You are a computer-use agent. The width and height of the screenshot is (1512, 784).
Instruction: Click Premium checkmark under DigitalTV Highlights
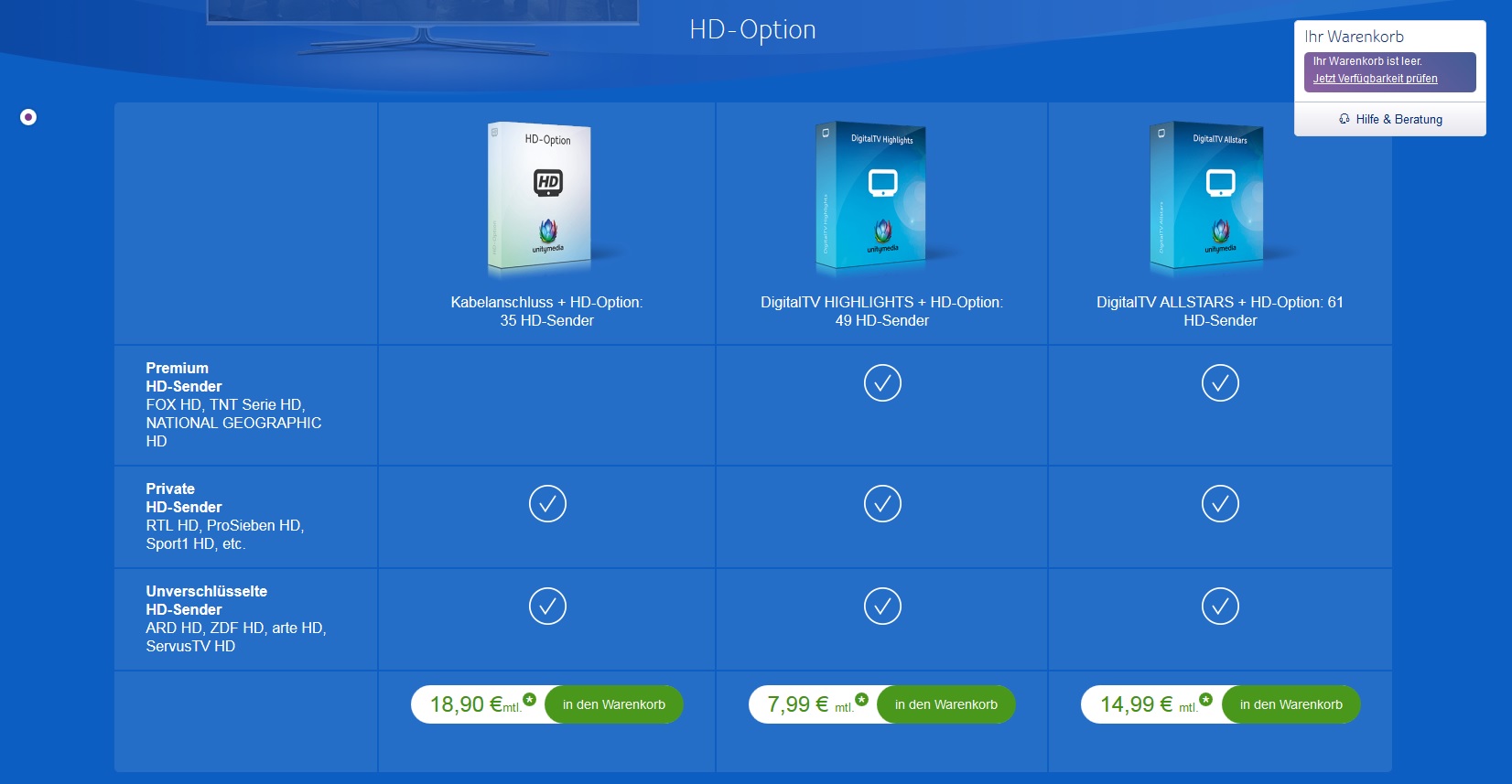(882, 383)
